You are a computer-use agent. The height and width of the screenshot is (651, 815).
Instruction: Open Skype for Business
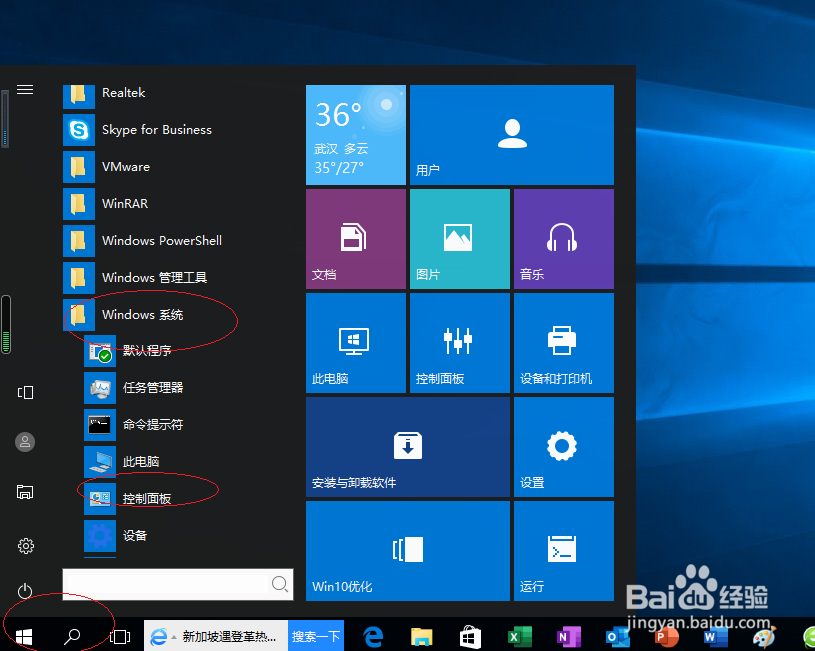click(155, 130)
